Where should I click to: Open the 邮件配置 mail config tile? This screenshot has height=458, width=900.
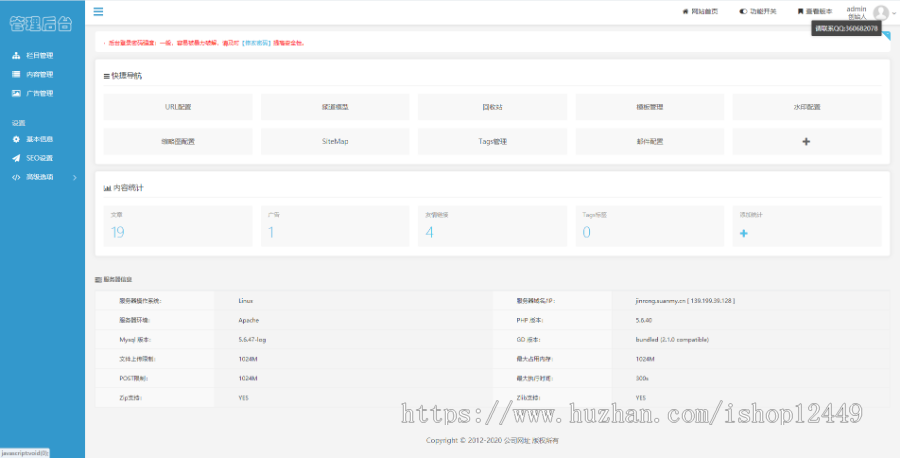tap(650, 141)
